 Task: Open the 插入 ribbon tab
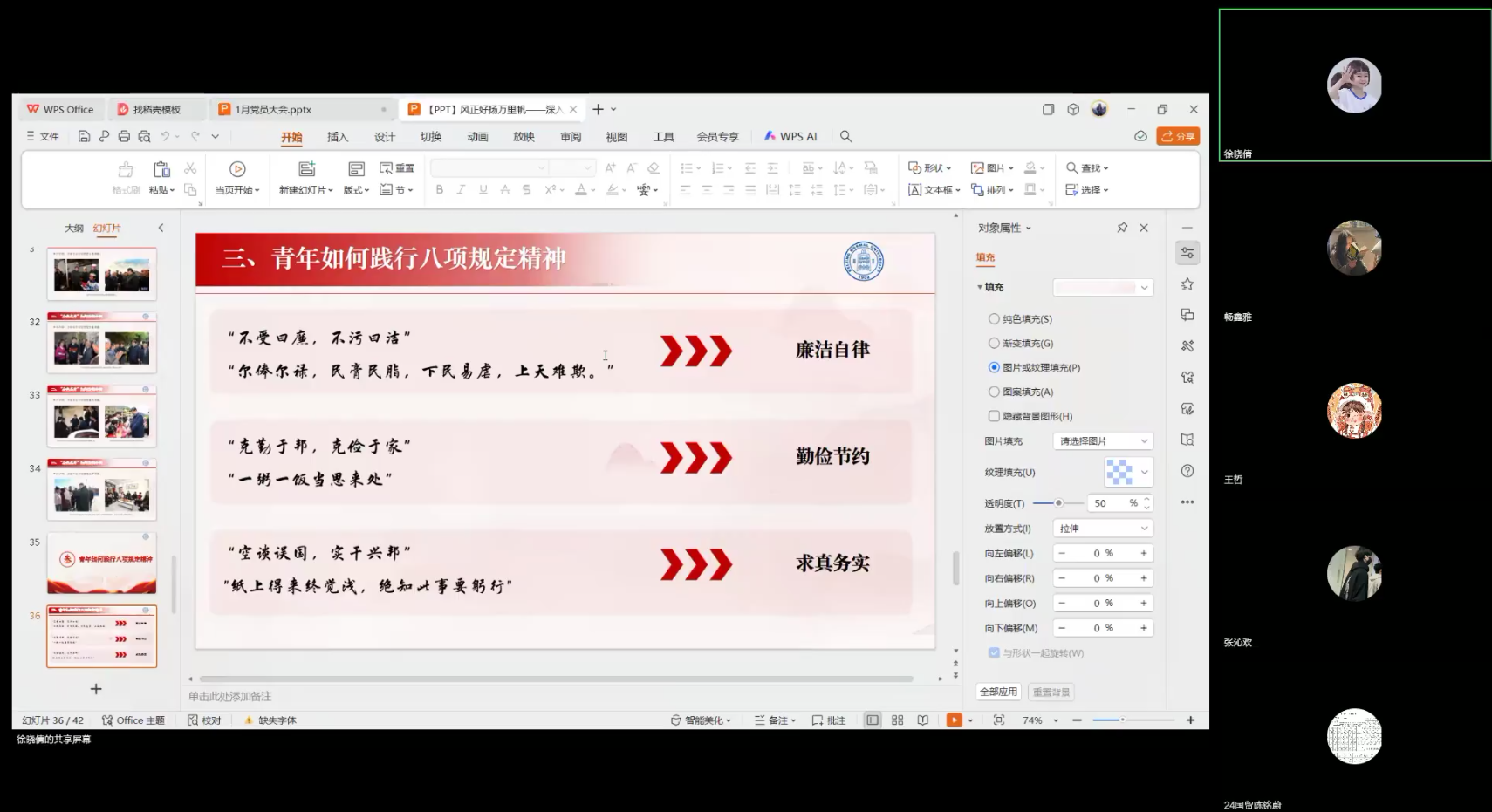[338, 137]
